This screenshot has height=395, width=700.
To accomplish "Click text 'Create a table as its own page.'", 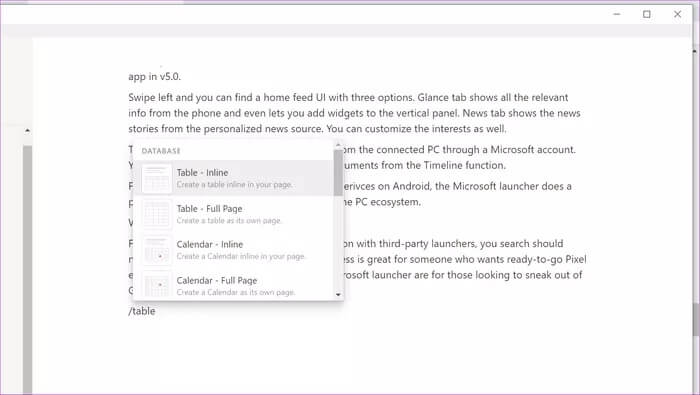I will (x=229, y=220).
